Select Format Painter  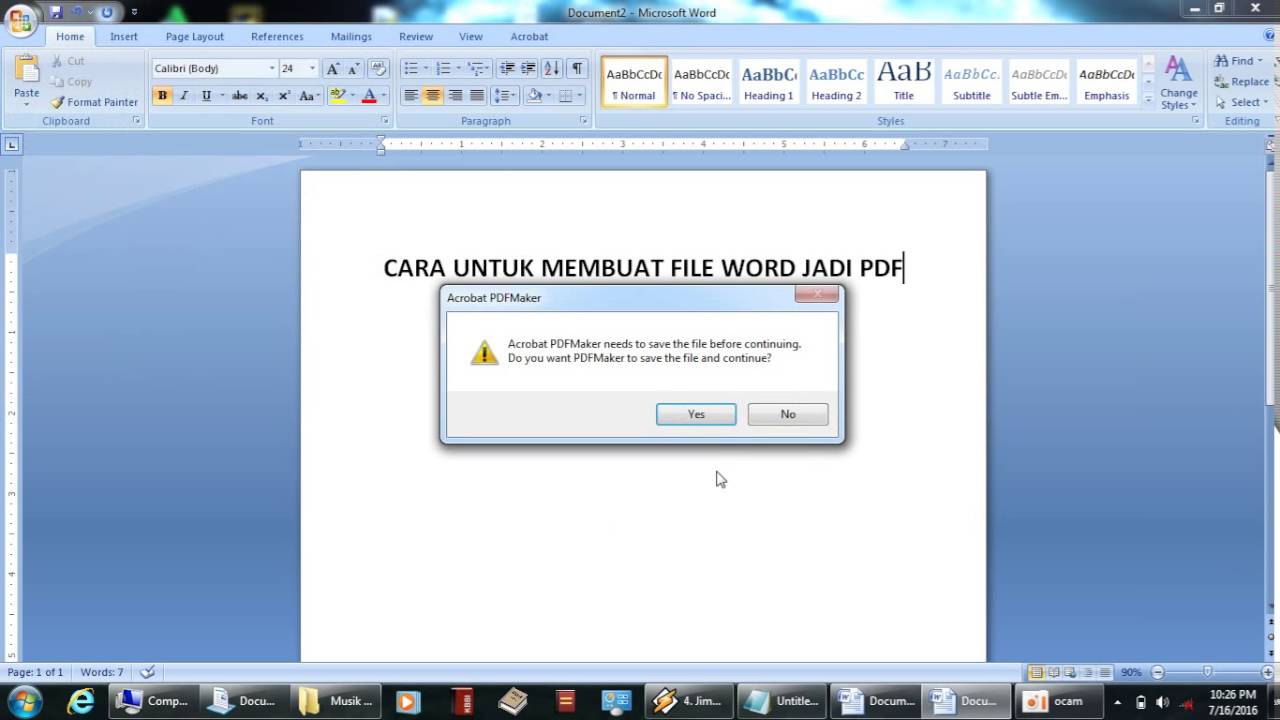point(95,102)
